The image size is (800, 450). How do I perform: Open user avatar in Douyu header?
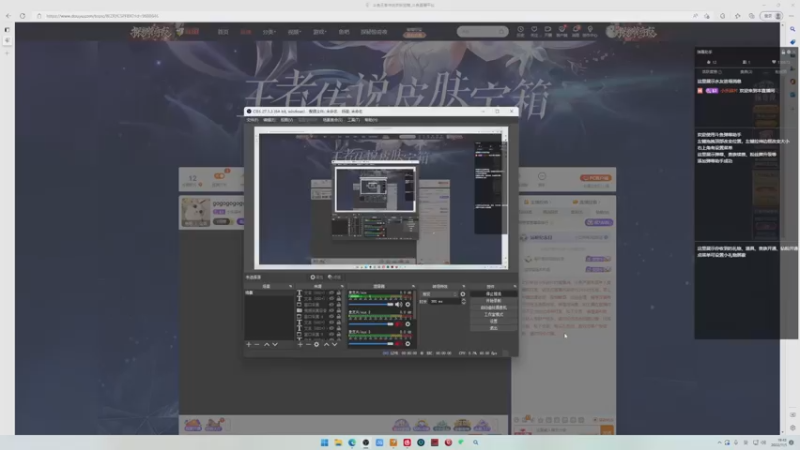pyautogui.click(x=611, y=32)
